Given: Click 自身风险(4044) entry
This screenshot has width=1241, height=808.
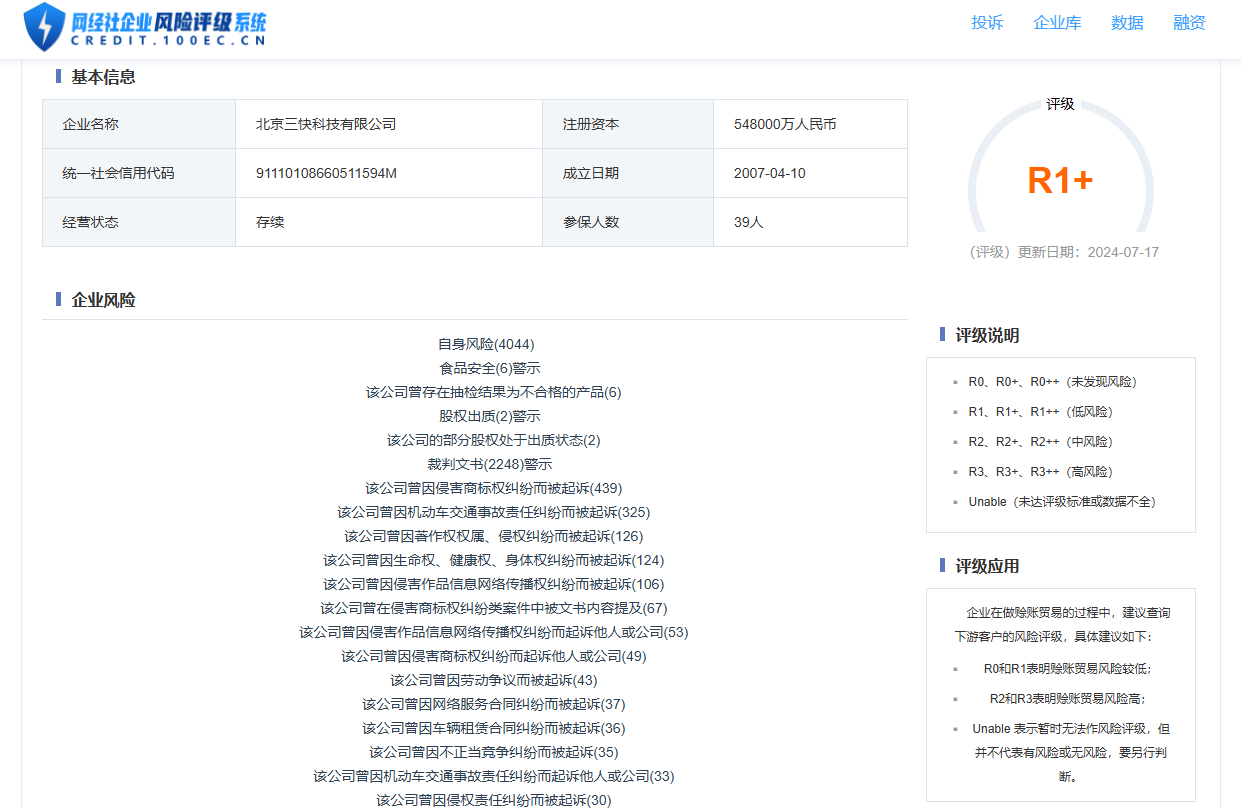Looking at the screenshot, I should pos(486,344).
